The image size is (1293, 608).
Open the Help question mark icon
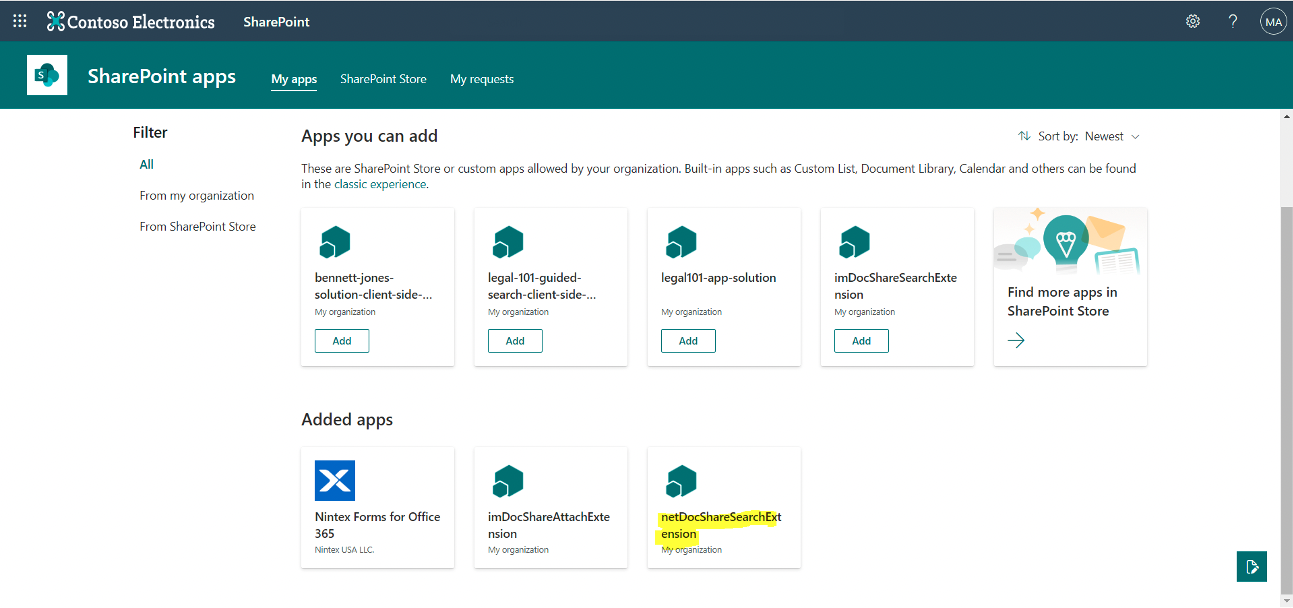(x=1233, y=21)
